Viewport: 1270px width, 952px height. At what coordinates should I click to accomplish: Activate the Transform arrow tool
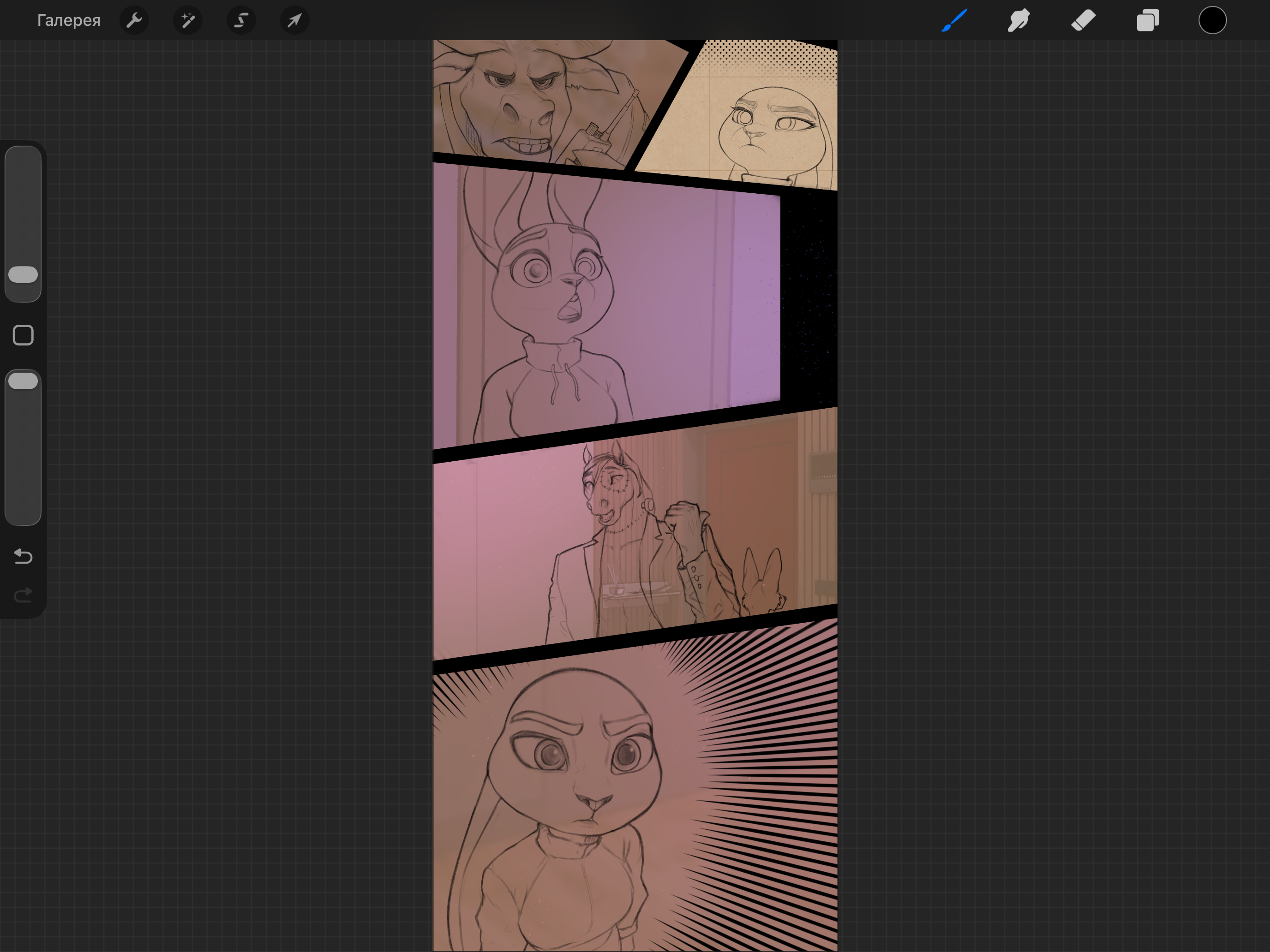294,21
